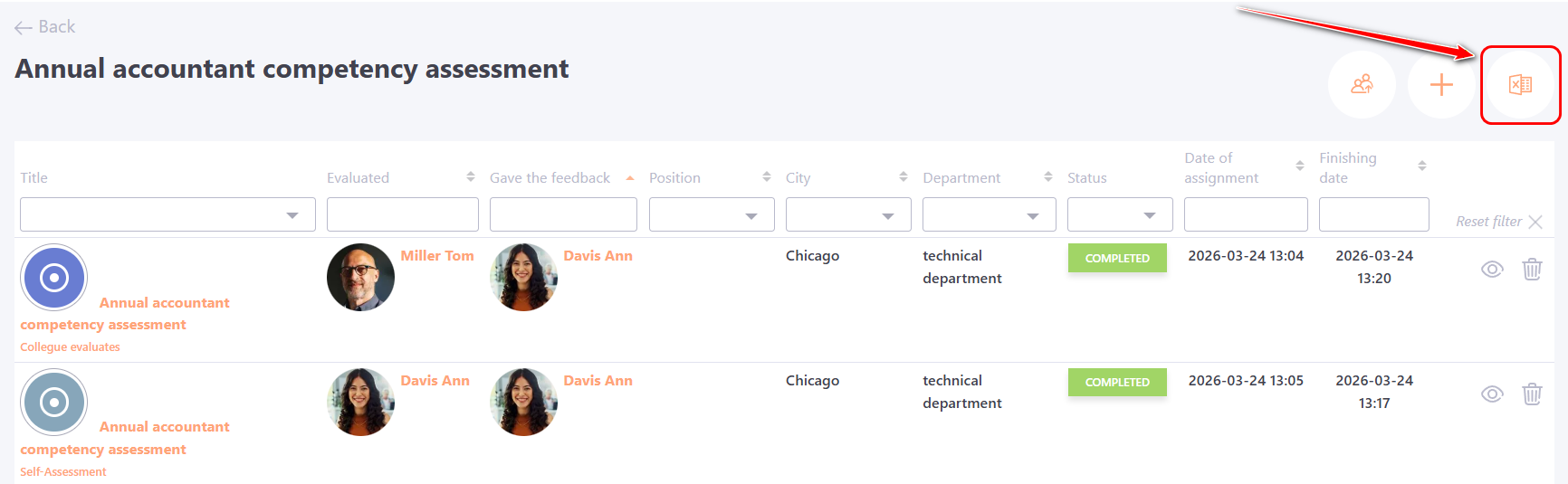Click the purple target icon of first assessment
Screen dimensions: 1568x484
point(54,278)
